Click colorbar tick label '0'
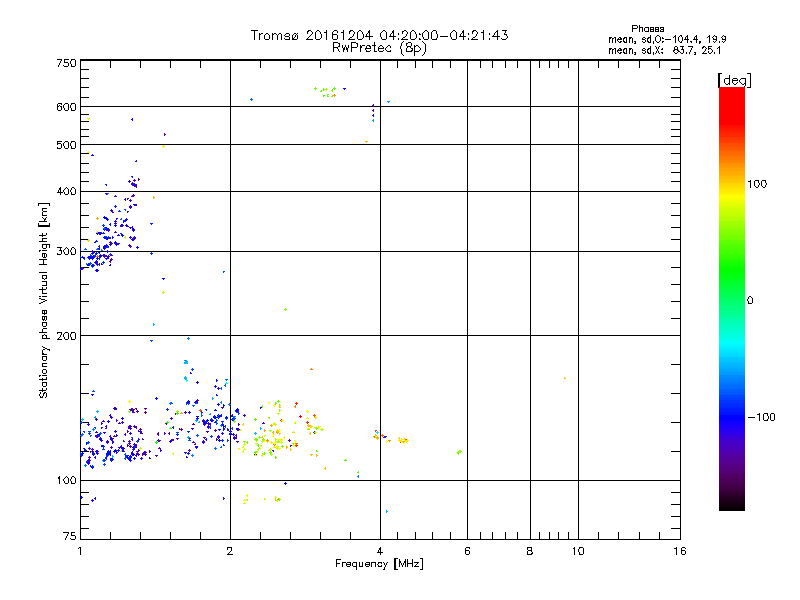Viewport: 800px width, 600px height. tap(749, 301)
